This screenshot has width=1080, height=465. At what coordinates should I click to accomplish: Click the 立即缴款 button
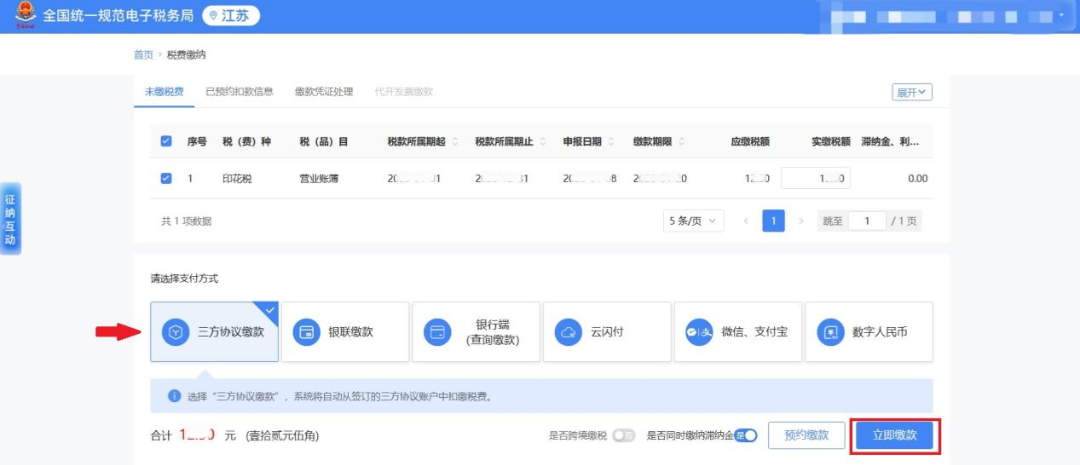pyautogui.click(x=895, y=435)
